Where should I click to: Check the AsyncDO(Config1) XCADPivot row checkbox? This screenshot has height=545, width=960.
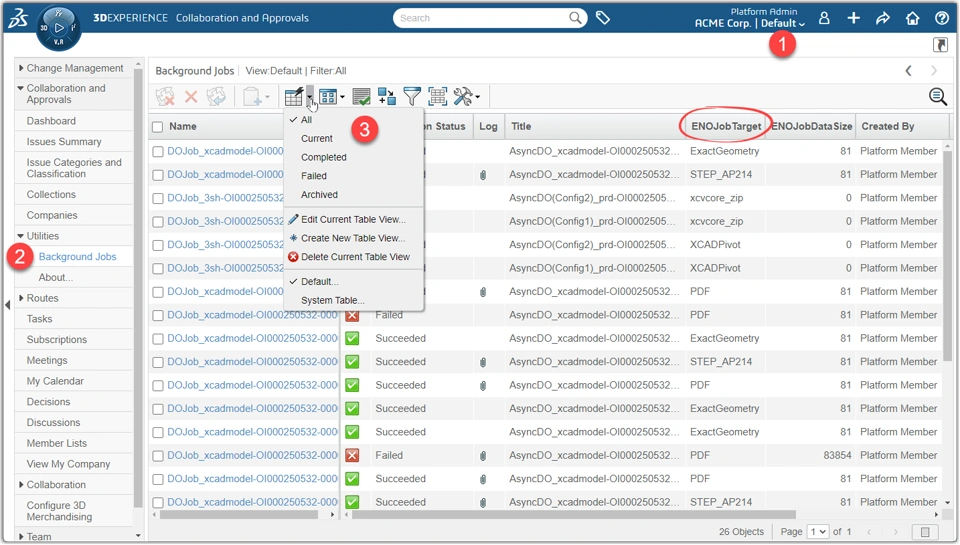coord(158,268)
